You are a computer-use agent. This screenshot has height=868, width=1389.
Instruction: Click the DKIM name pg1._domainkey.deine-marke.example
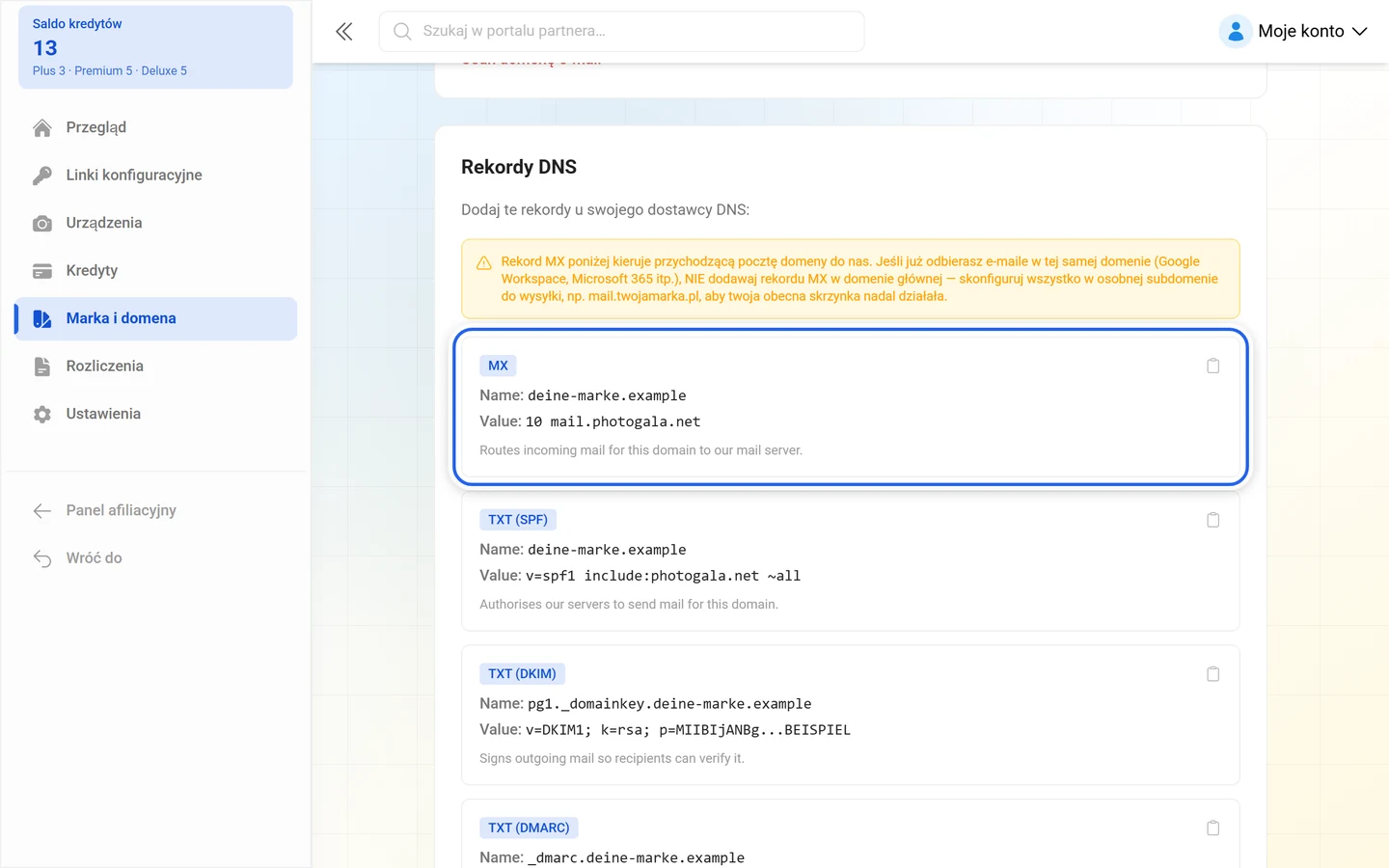pos(669,704)
